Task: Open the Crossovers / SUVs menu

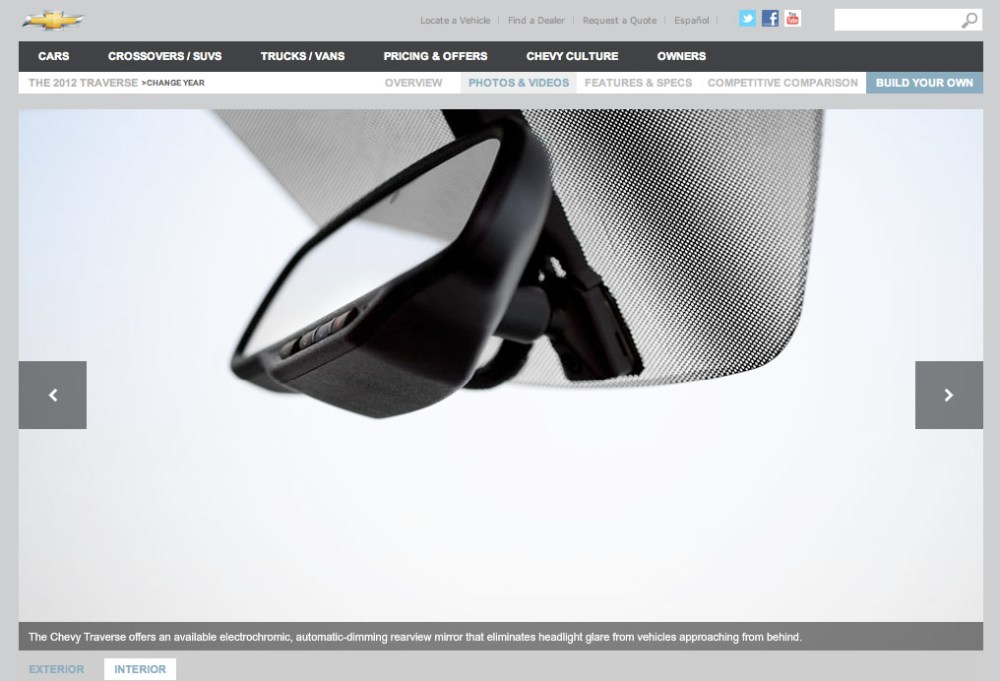Action: coord(165,56)
